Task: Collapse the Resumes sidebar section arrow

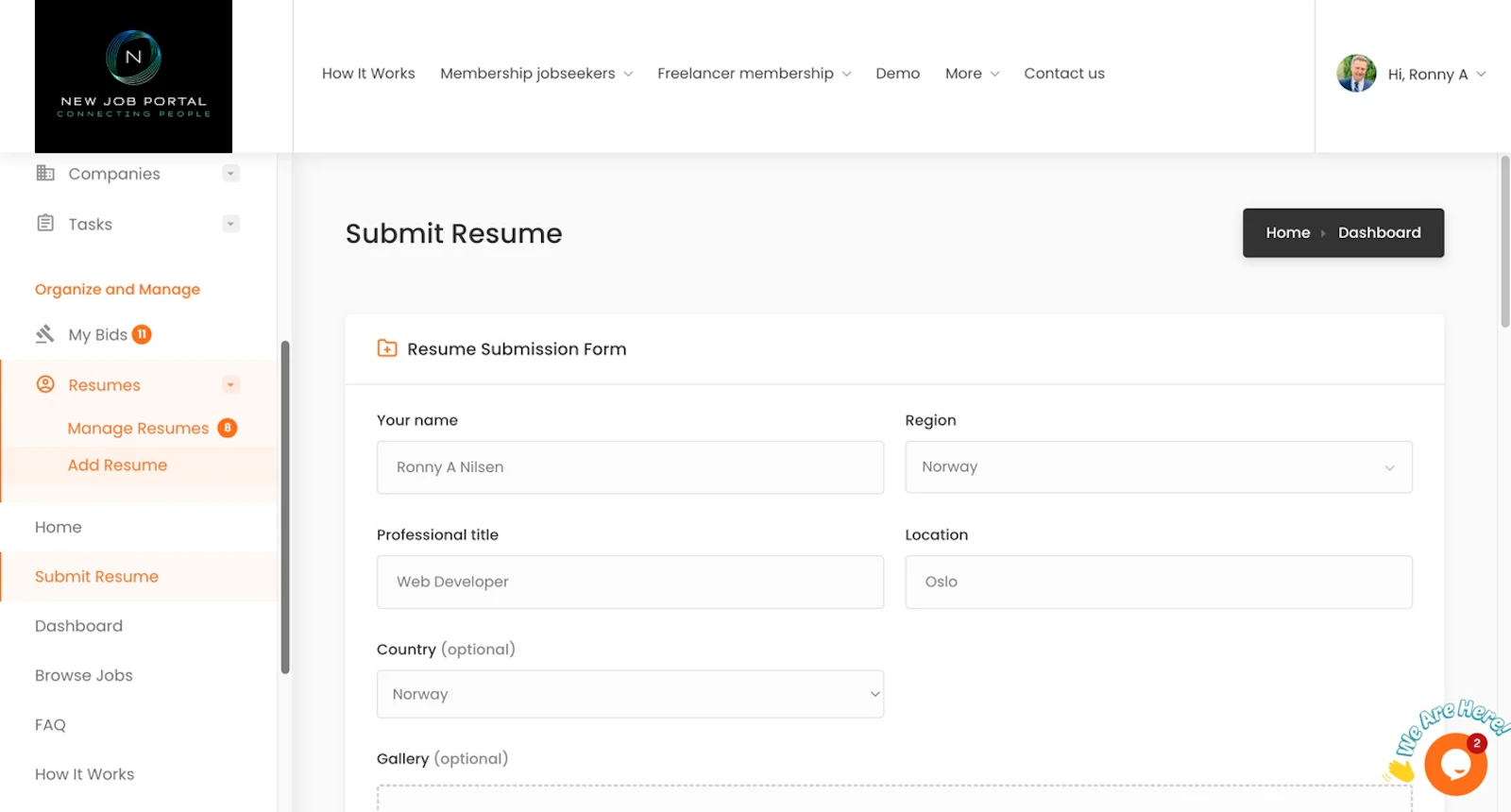Action: coord(230,385)
